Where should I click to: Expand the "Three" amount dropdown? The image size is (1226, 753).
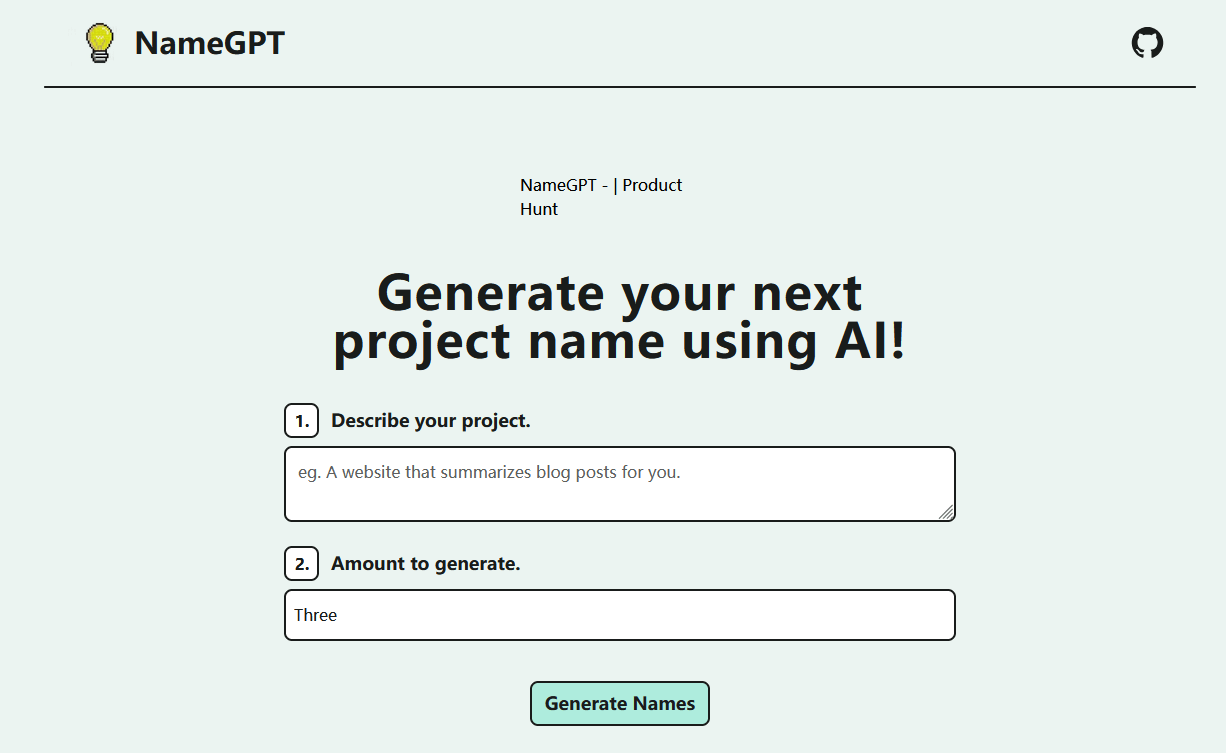click(x=619, y=615)
